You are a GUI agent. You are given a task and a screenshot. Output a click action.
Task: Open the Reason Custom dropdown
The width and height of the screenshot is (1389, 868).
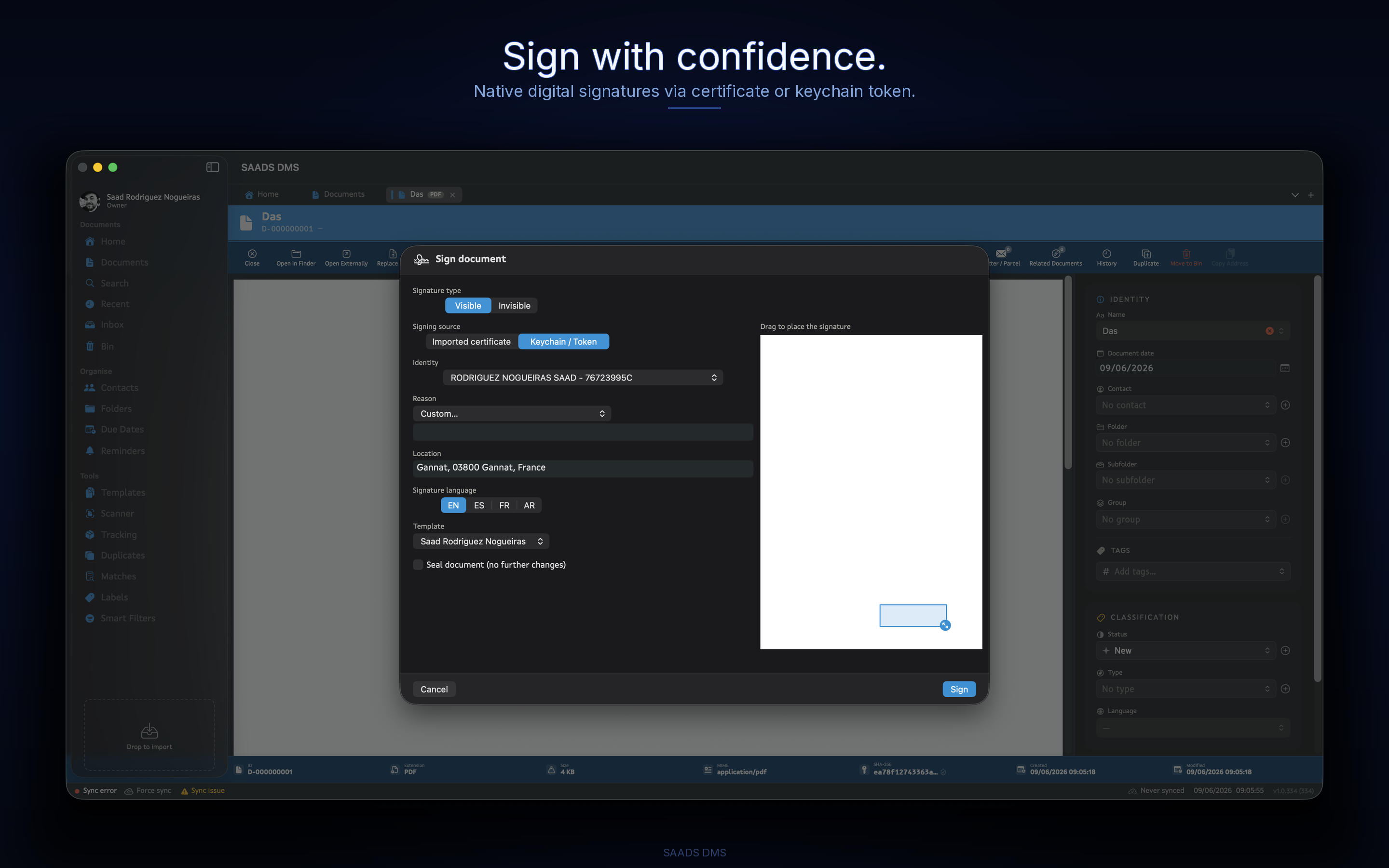click(x=511, y=413)
